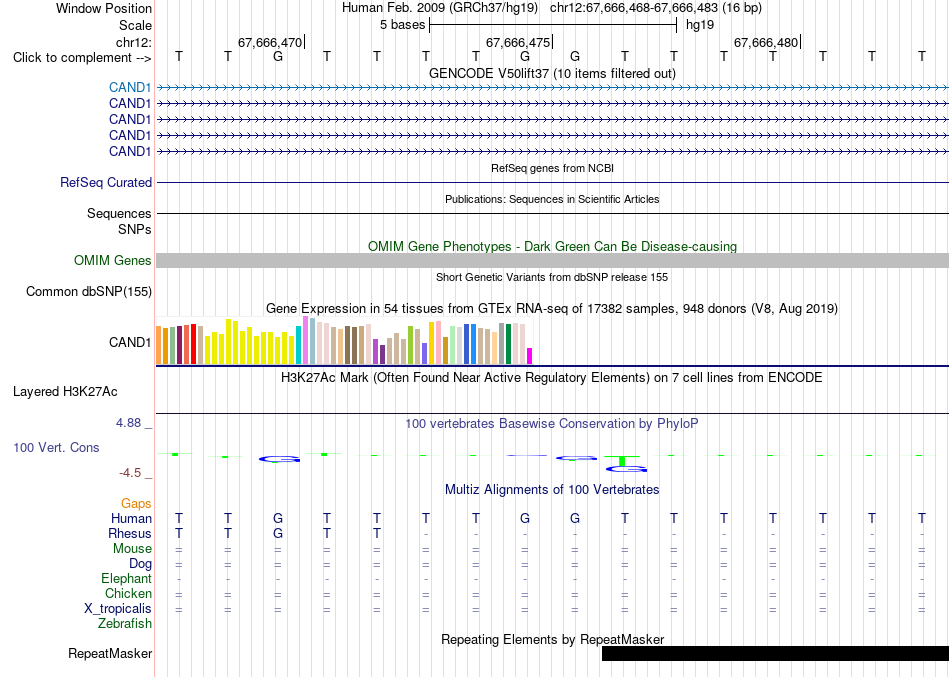Screen dimensions: 950x677
Task: Click the black RepeatMasker element block
Action: click(776, 653)
